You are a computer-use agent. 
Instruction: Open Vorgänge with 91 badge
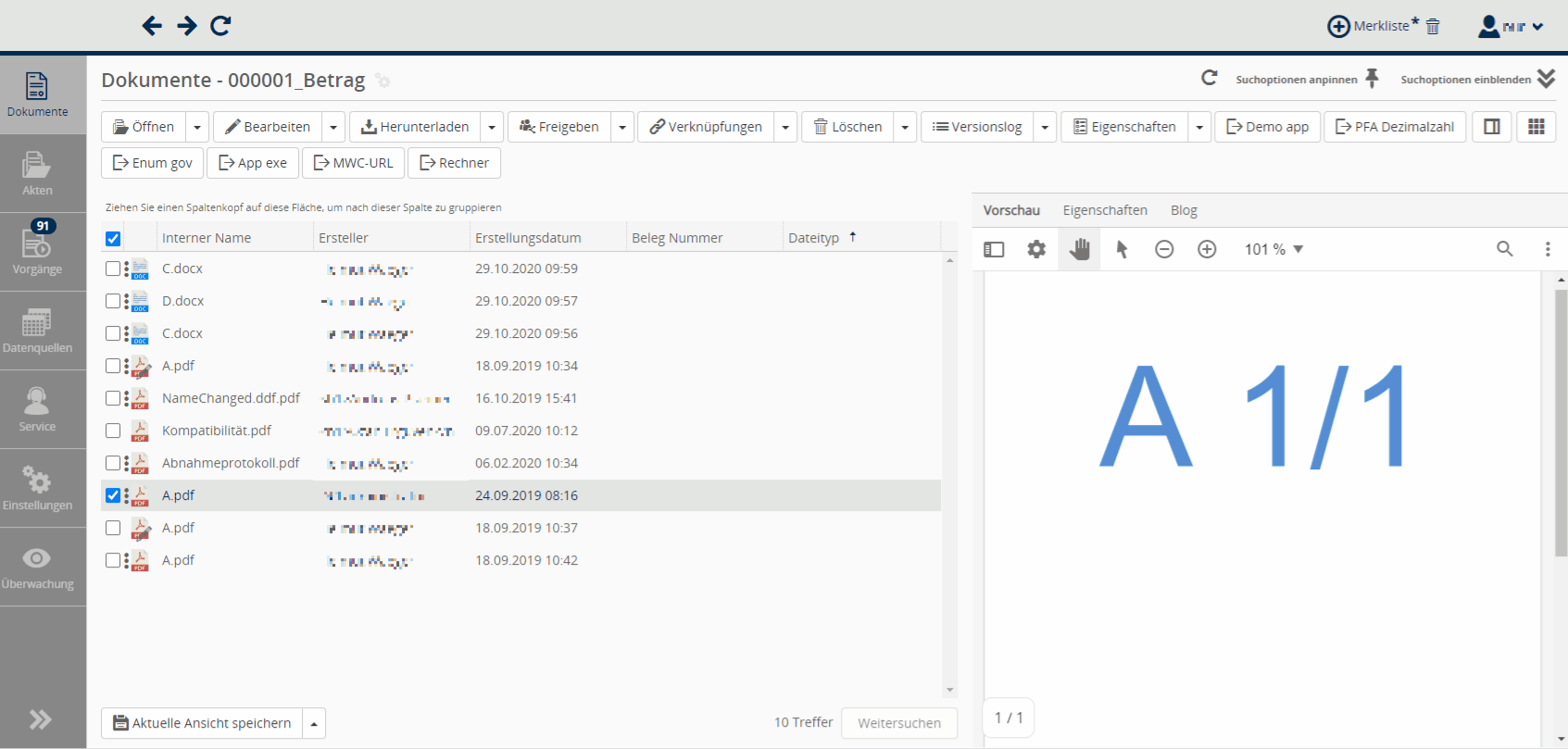(37, 252)
